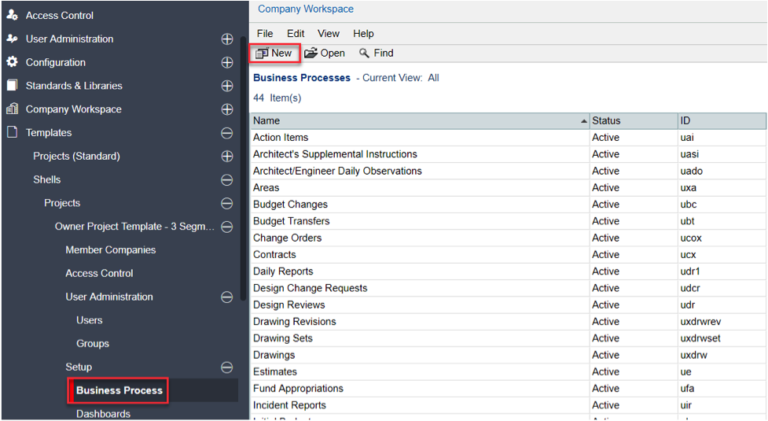Expand the Configuration node plus button

click(227, 62)
